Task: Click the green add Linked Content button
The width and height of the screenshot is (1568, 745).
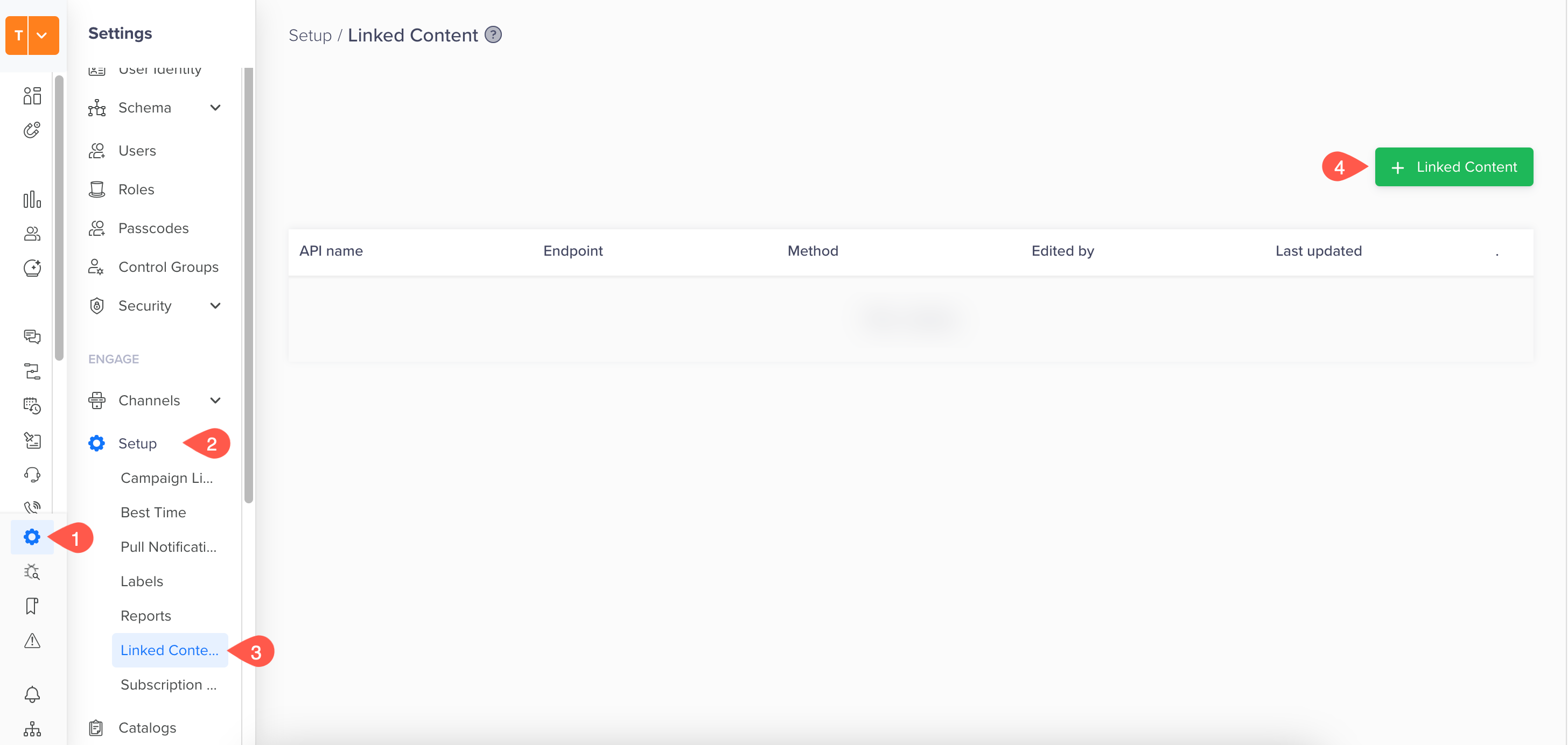Action: [x=1453, y=167]
